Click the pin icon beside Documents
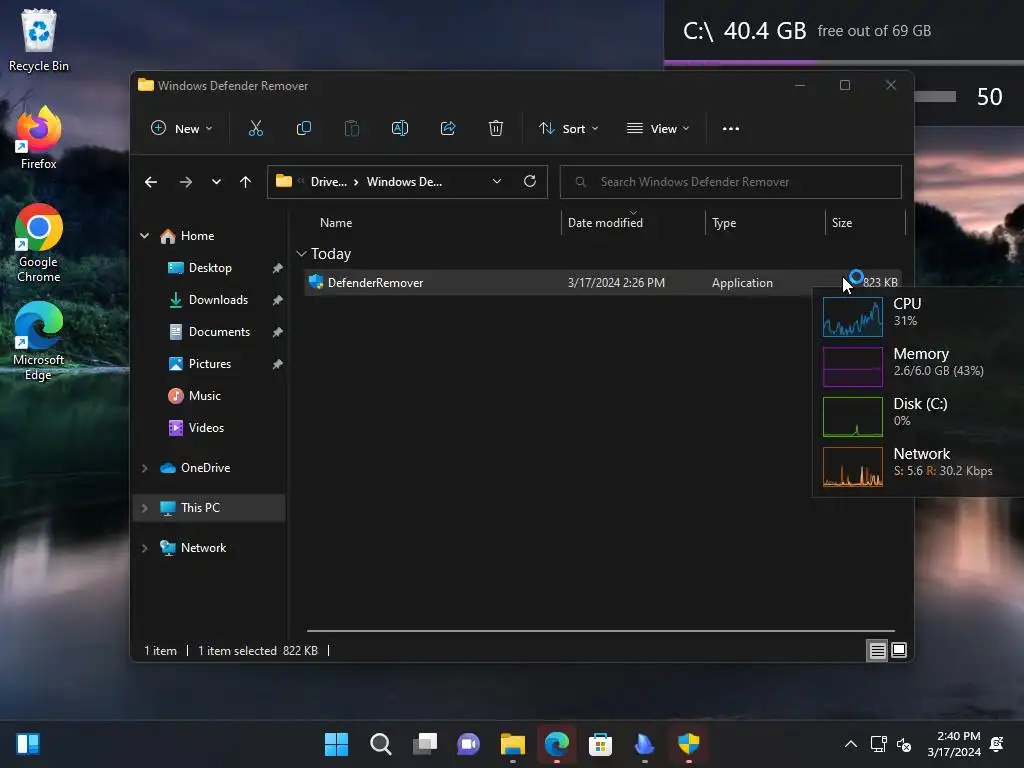1024x768 pixels. point(278,332)
